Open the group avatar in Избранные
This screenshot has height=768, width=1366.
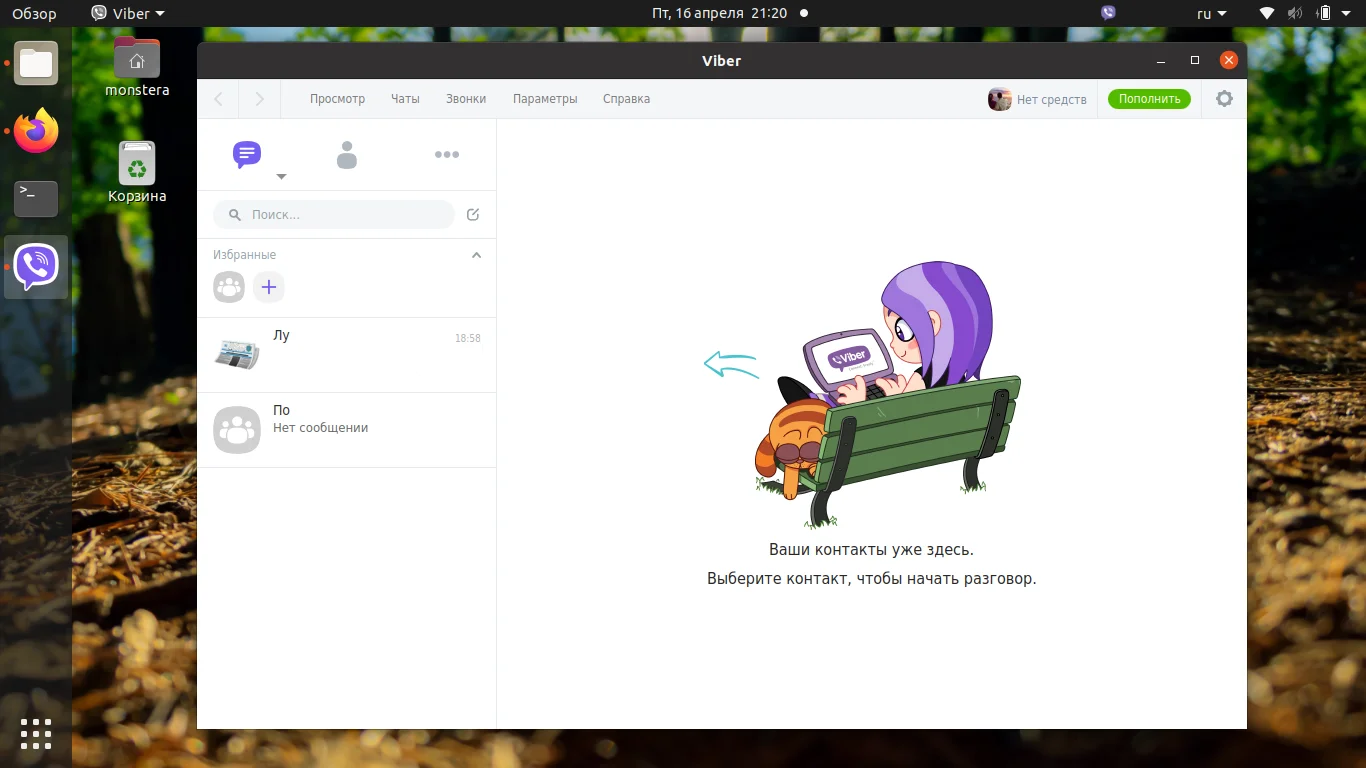pyautogui.click(x=229, y=288)
